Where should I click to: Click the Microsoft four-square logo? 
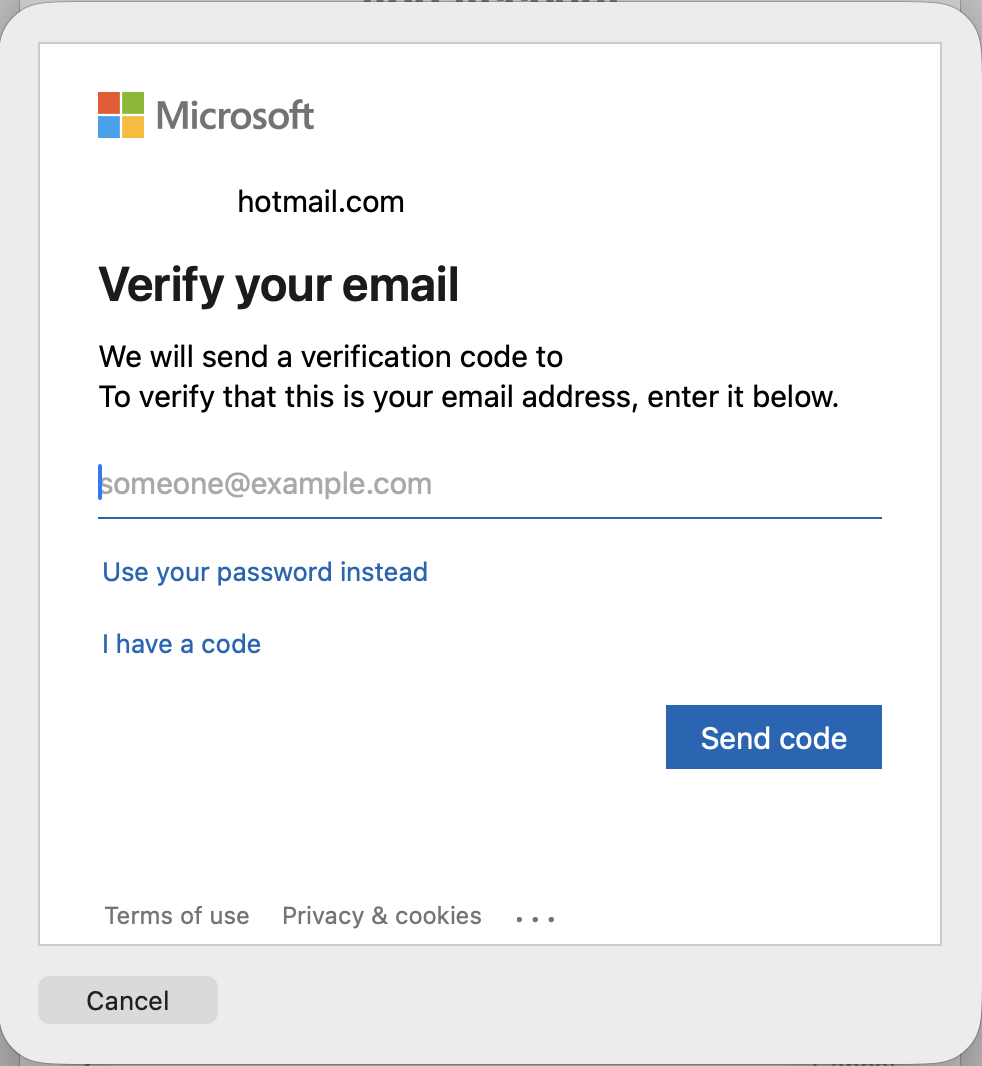point(121,115)
